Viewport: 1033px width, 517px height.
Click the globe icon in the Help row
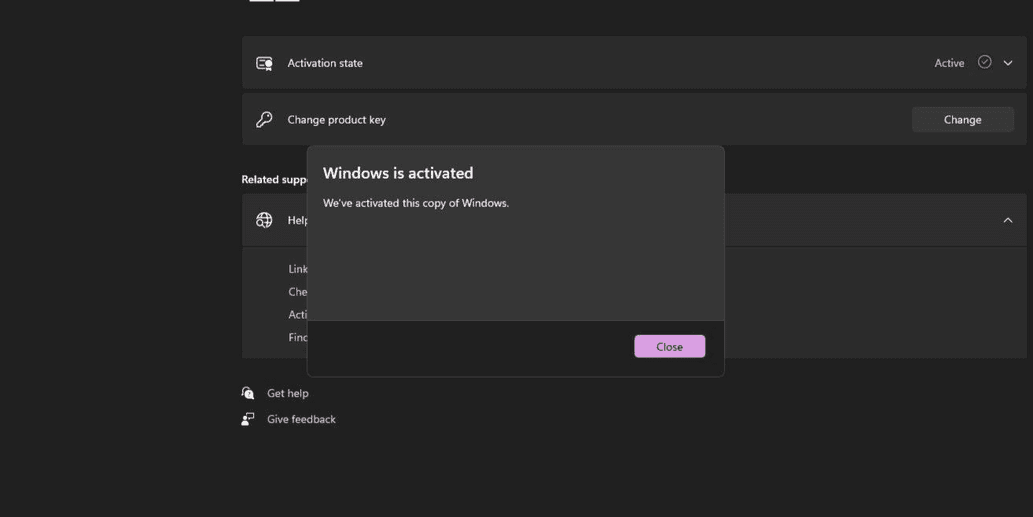[x=264, y=220]
